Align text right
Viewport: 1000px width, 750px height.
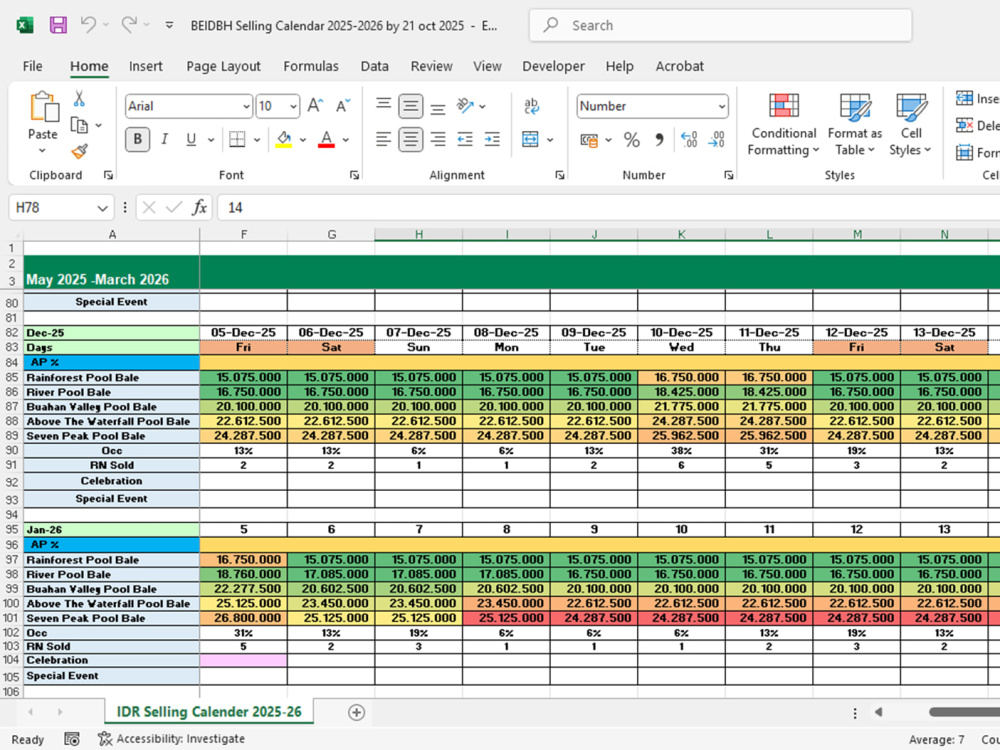(x=438, y=139)
